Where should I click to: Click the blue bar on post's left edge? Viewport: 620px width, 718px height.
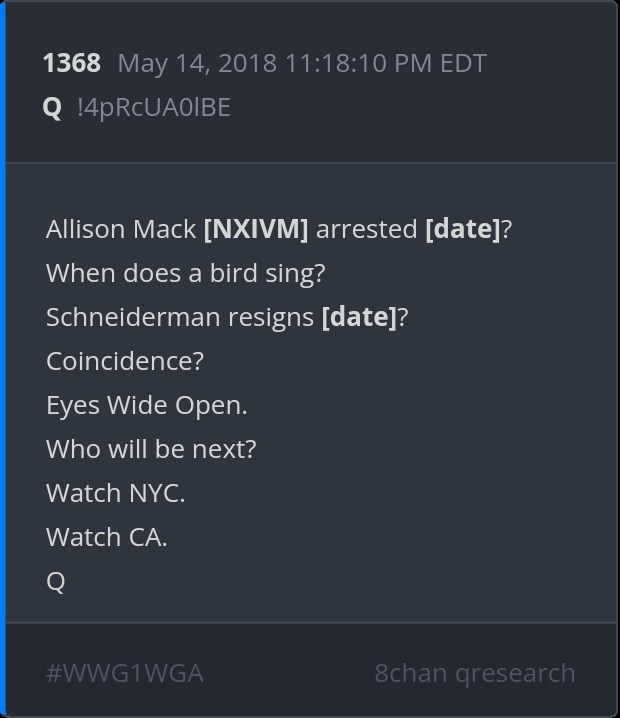pos(3,359)
